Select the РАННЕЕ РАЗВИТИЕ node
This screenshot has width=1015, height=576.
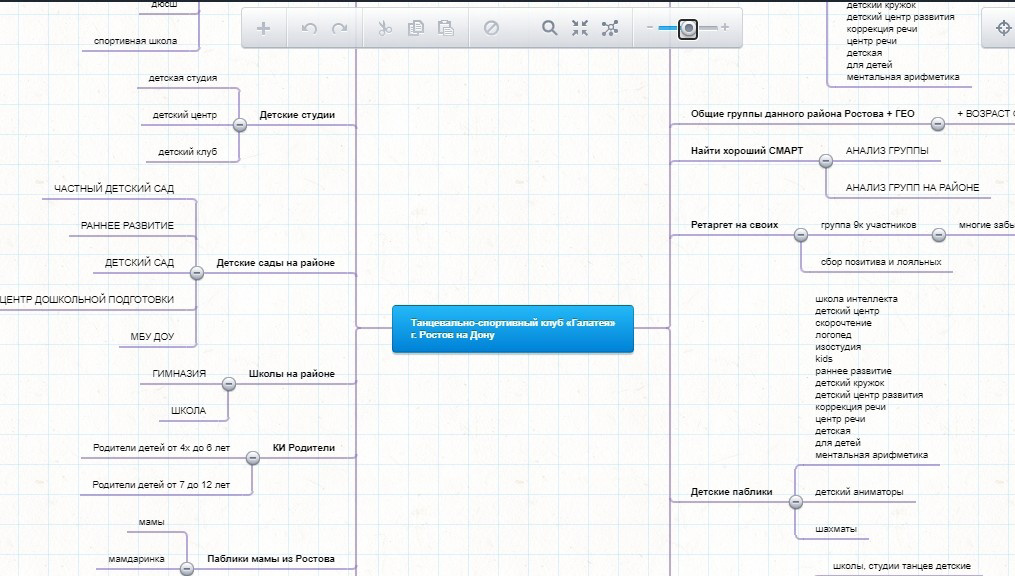(x=127, y=225)
